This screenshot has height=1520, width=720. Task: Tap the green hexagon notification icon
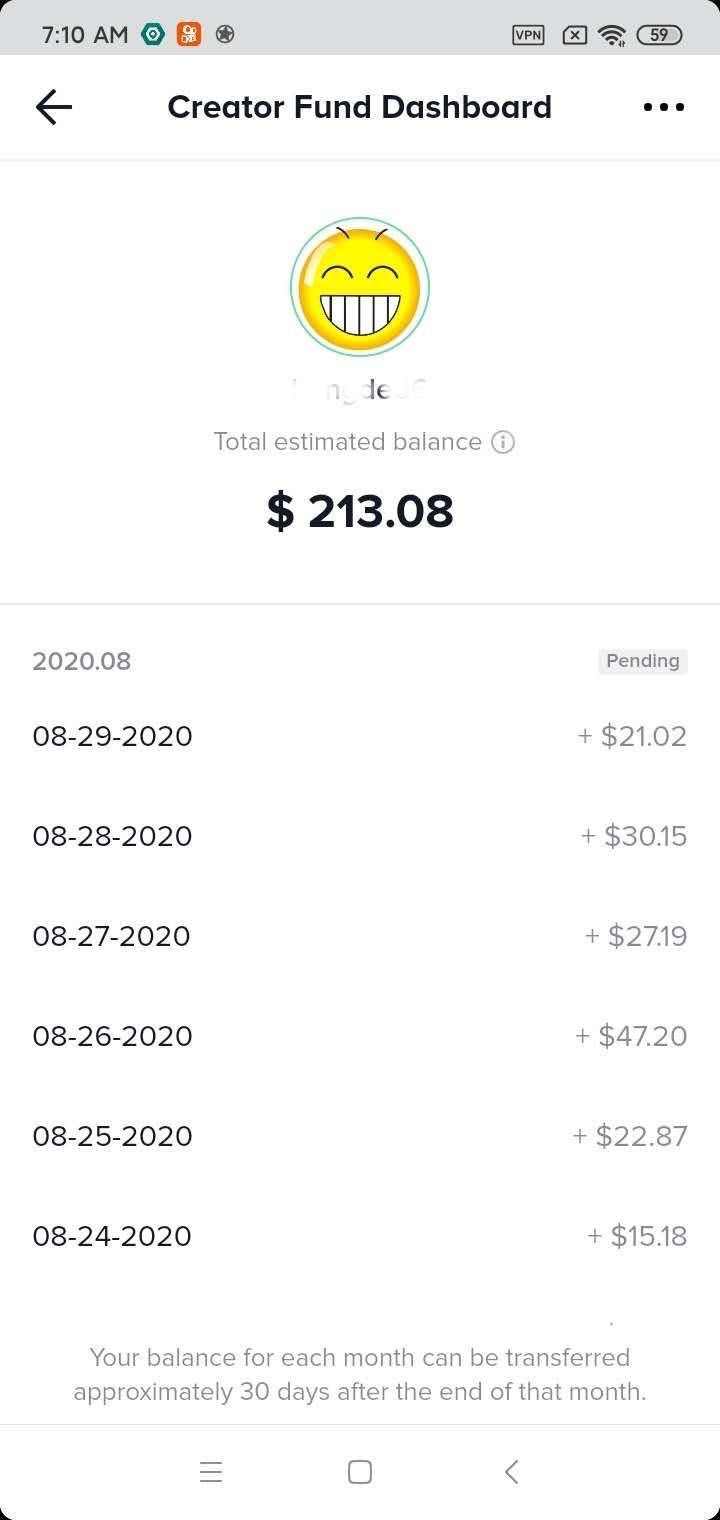pyautogui.click(x=153, y=34)
